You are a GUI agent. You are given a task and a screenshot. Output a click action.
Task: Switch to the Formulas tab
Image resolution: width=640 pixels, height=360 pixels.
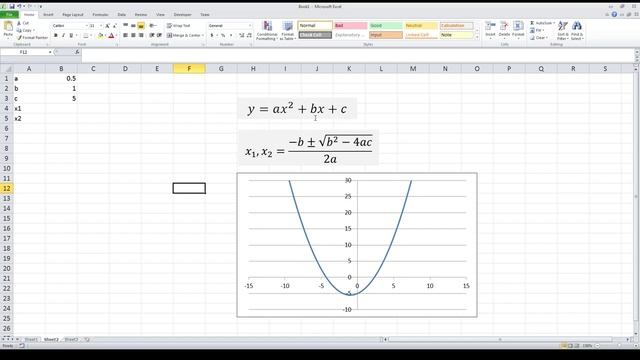click(x=100, y=14)
